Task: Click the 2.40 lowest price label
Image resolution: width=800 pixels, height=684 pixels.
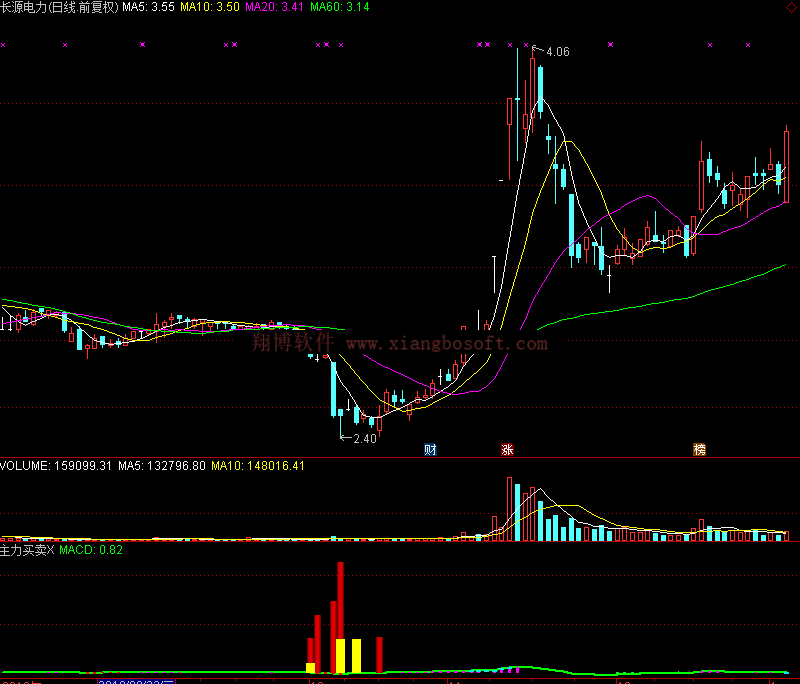Action: (365, 438)
